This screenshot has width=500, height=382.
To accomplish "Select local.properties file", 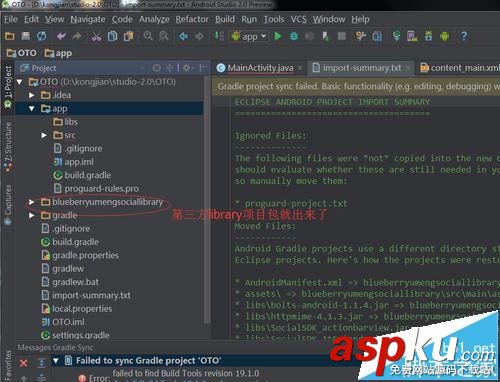I will point(77,309).
